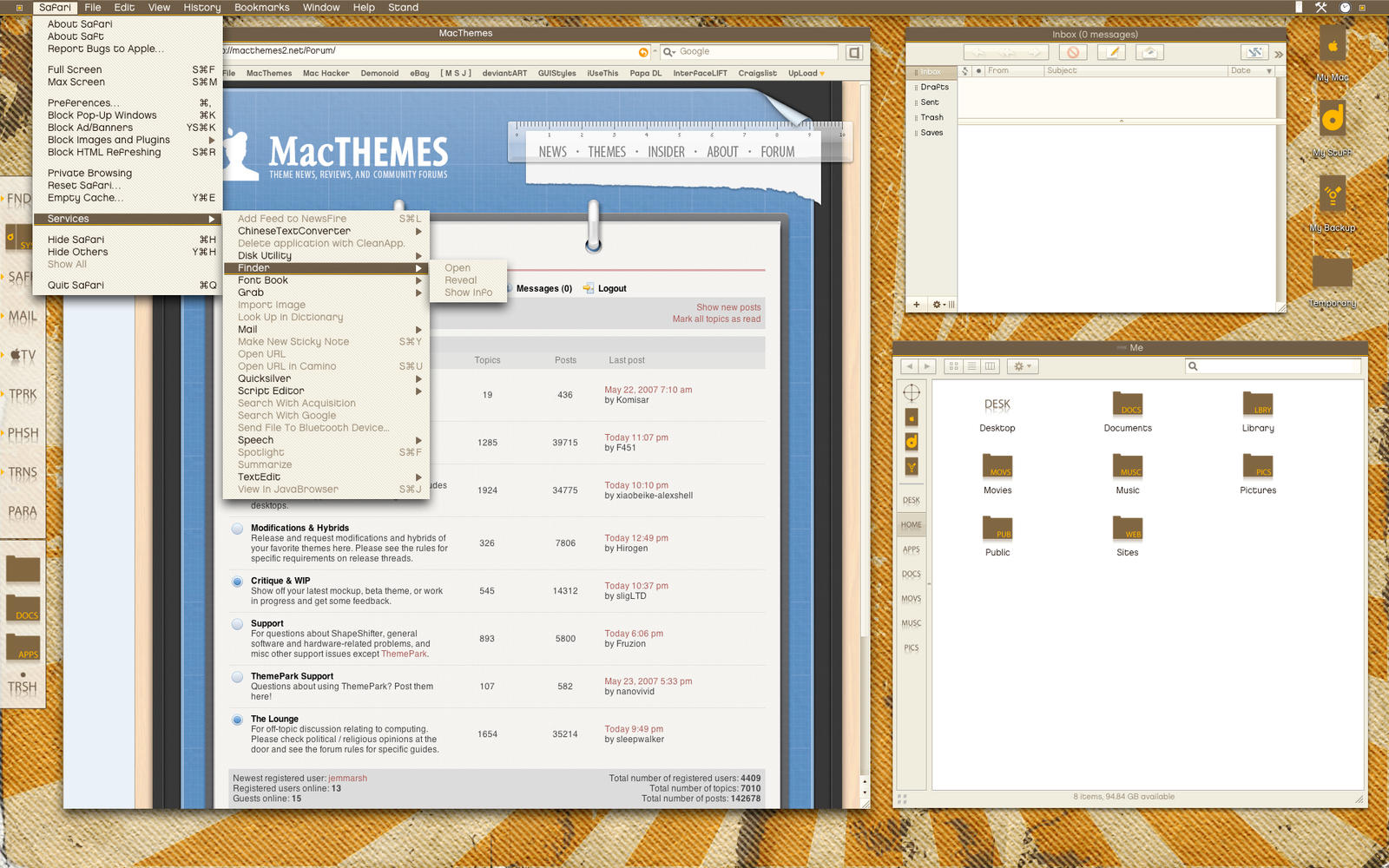Viewport: 1389px width, 868px height.
Task: Open the DOCS folder in the Dock
Action: point(23,608)
